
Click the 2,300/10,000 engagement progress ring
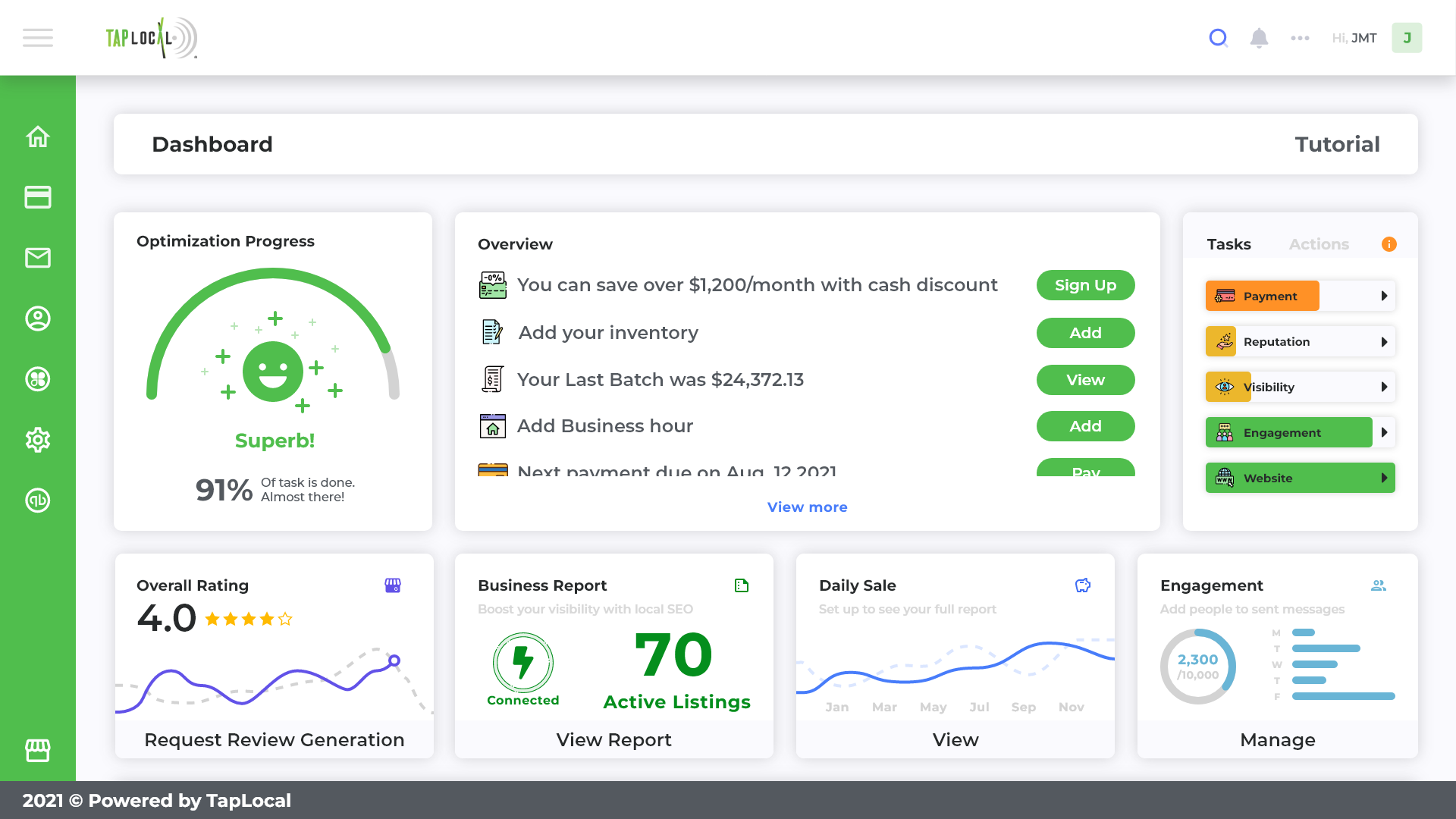[1198, 667]
